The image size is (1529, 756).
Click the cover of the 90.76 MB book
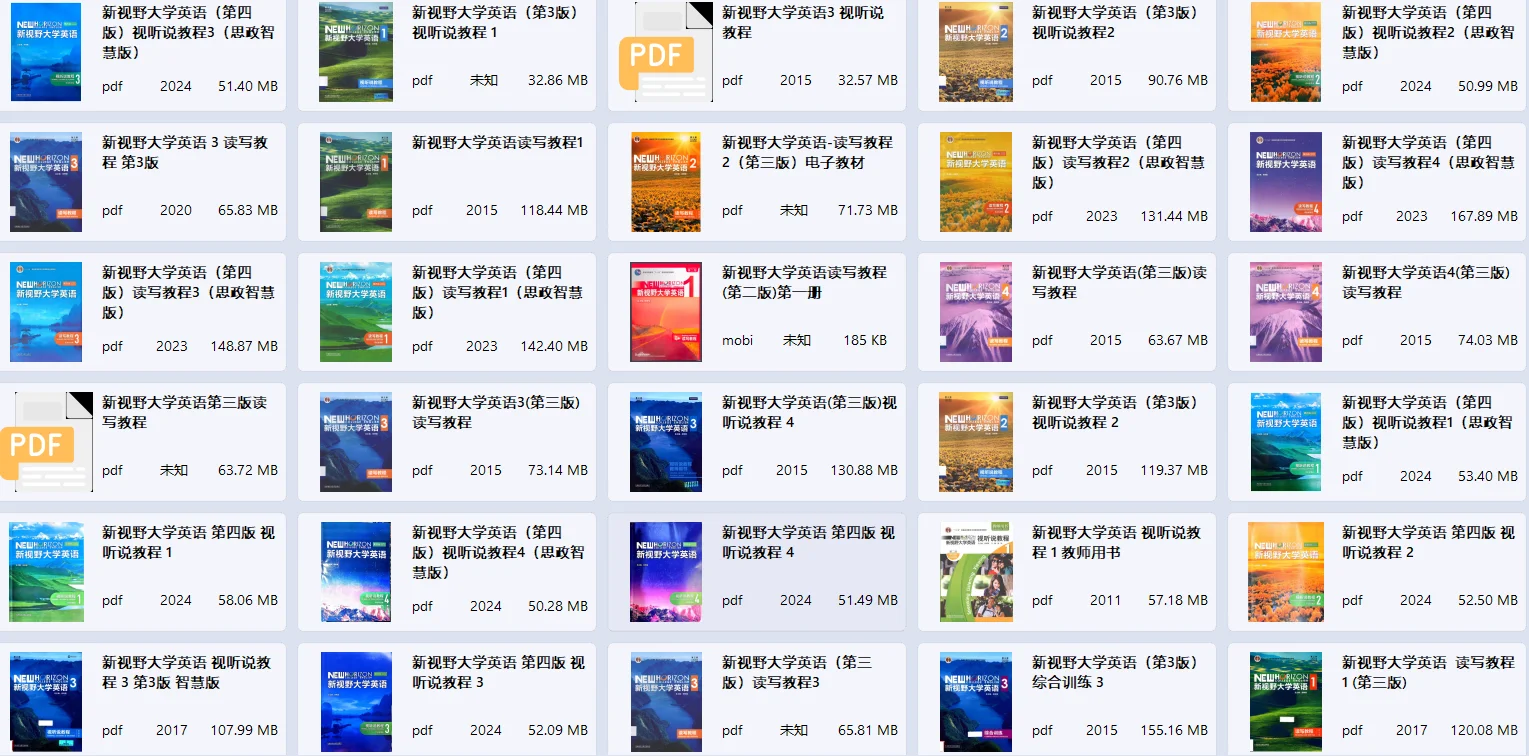pos(976,52)
